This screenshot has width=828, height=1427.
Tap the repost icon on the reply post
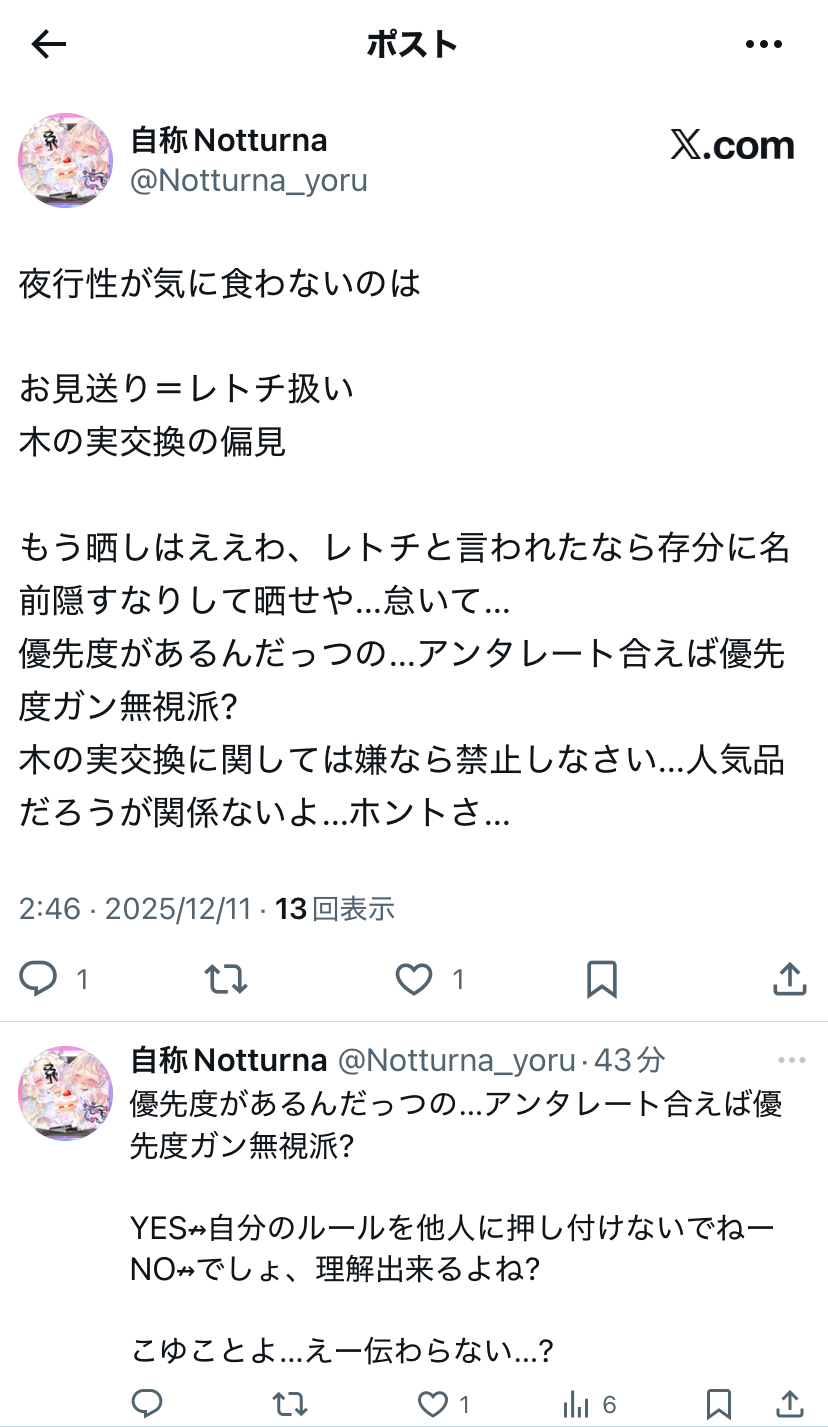(289, 1403)
